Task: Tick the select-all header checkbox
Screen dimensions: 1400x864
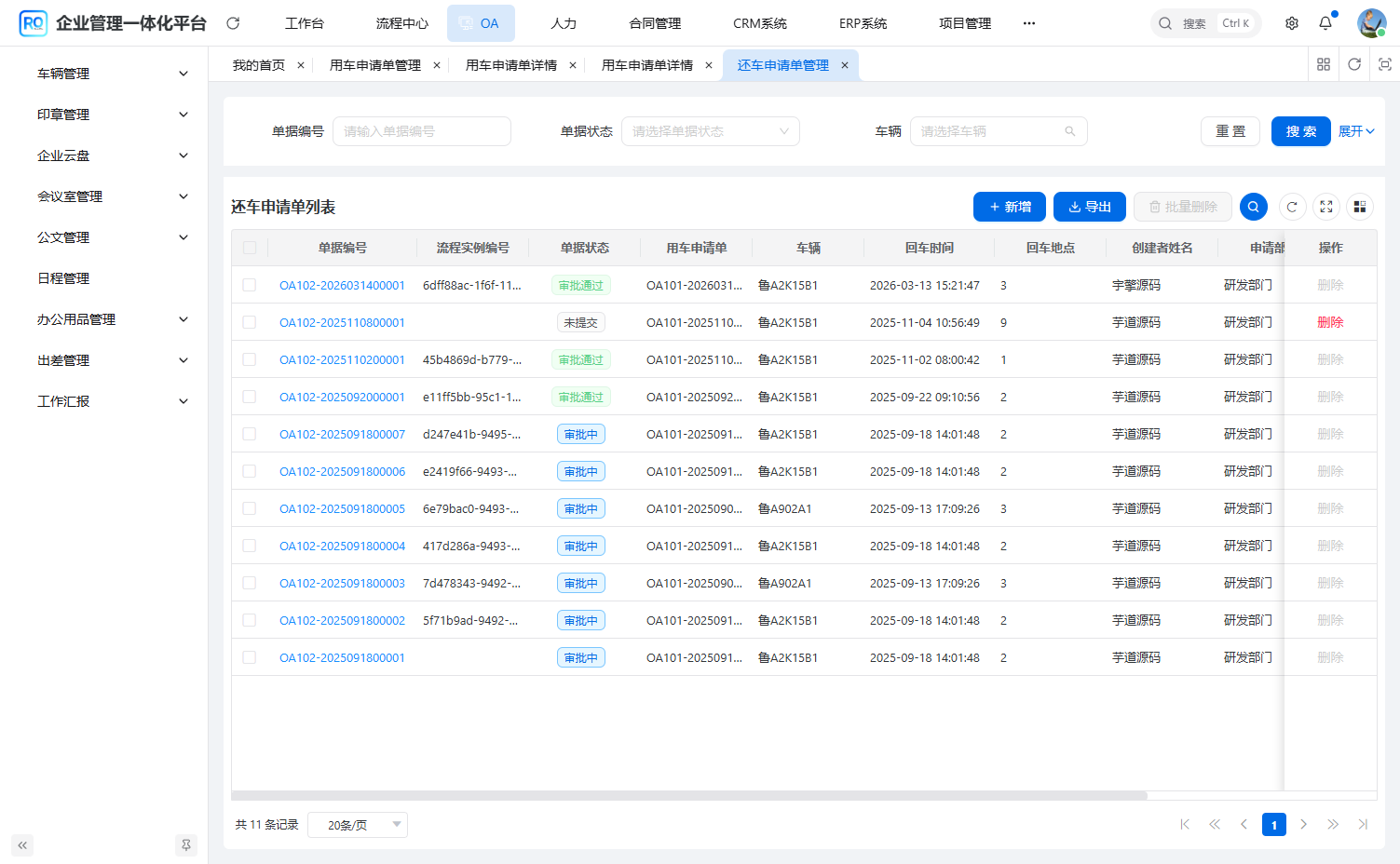Action: [x=250, y=248]
